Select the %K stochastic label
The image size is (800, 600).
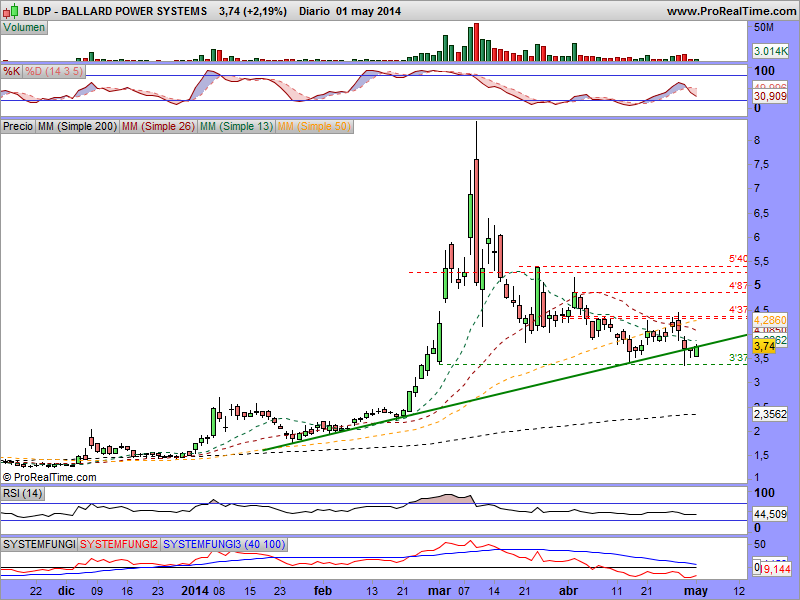coord(12,71)
